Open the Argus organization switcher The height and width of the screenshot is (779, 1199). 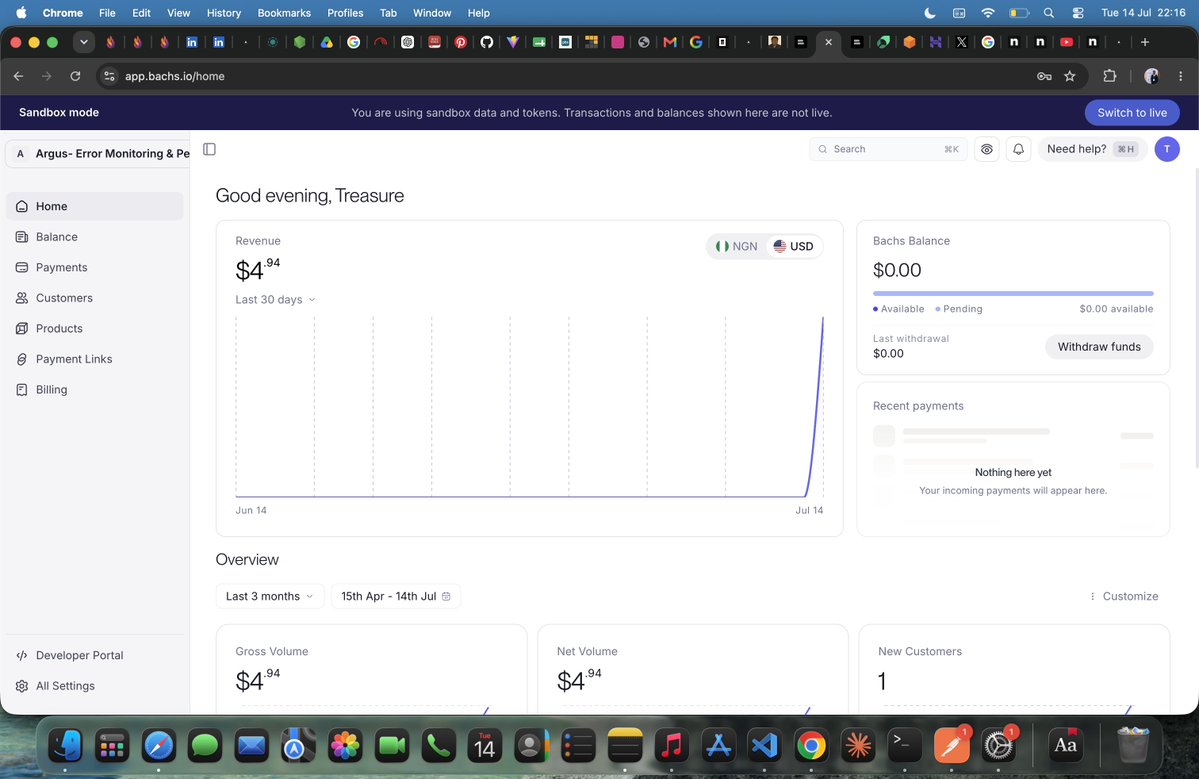(x=98, y=154)
